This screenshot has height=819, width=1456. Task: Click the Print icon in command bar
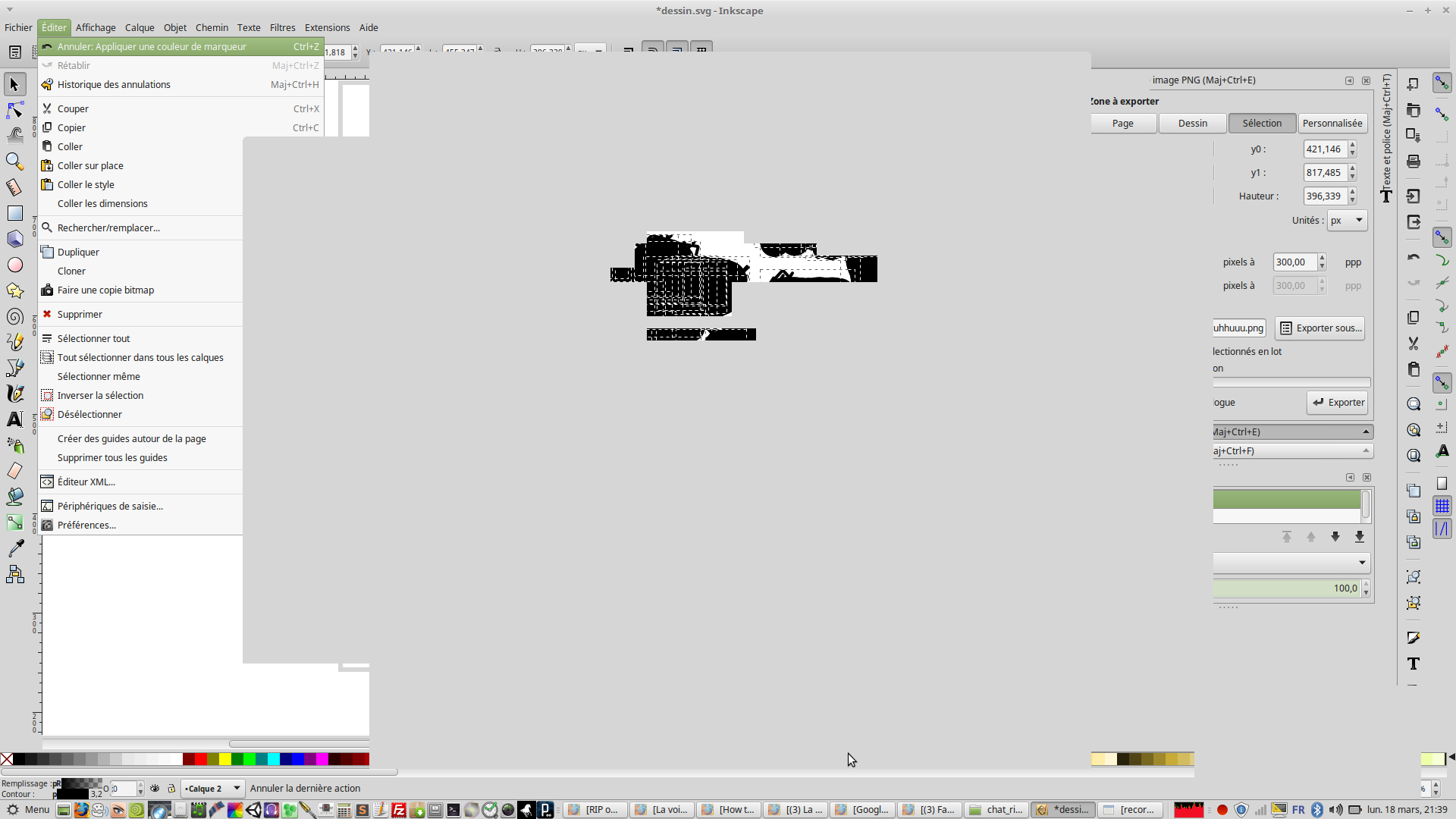[x=1413, y=162]
